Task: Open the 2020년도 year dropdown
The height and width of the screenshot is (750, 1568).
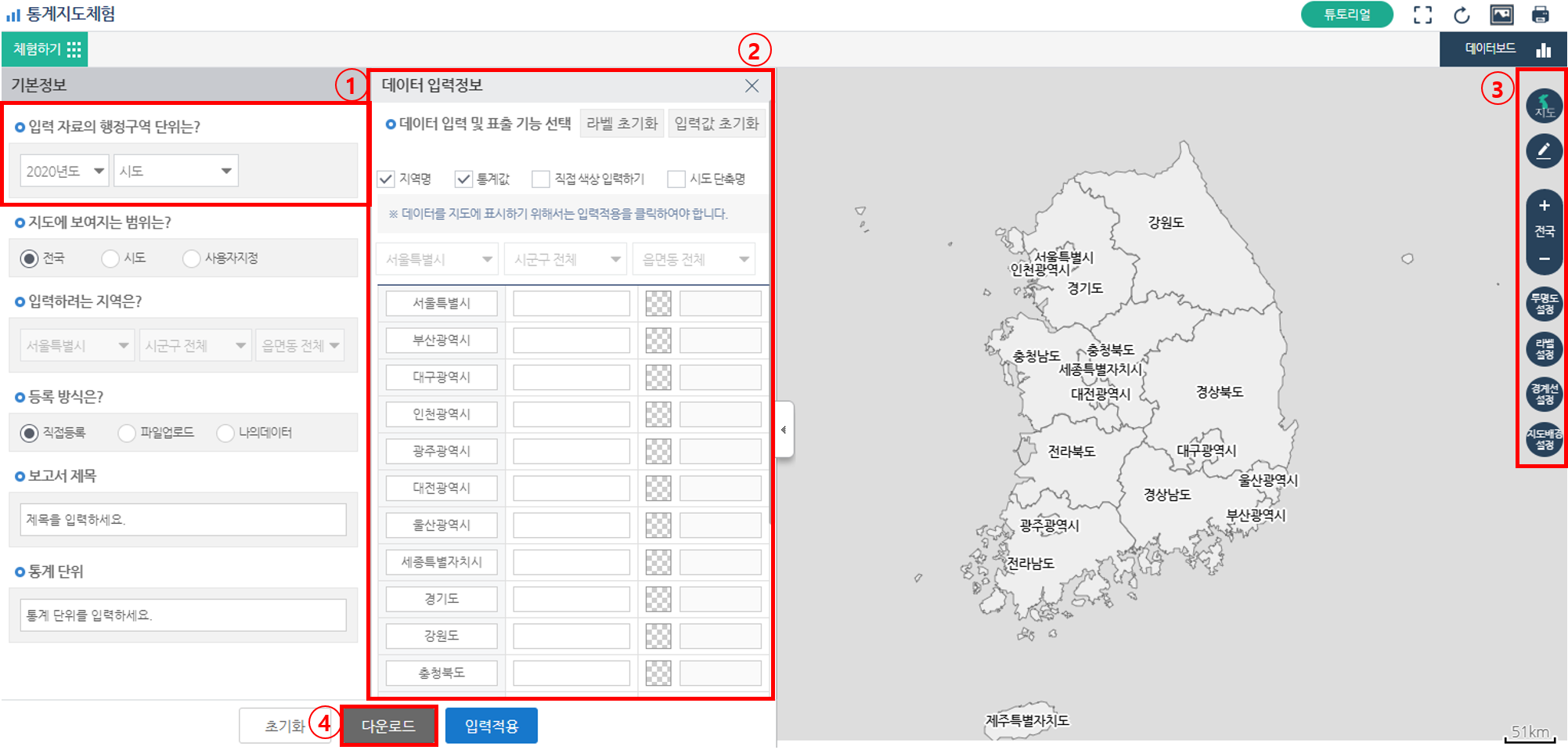Action: point(63,170)
